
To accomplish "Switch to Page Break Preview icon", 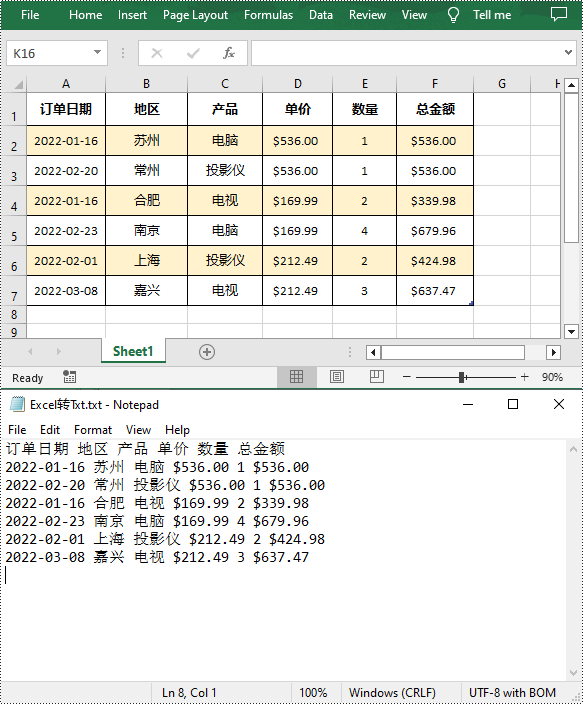I will point(376,377).
